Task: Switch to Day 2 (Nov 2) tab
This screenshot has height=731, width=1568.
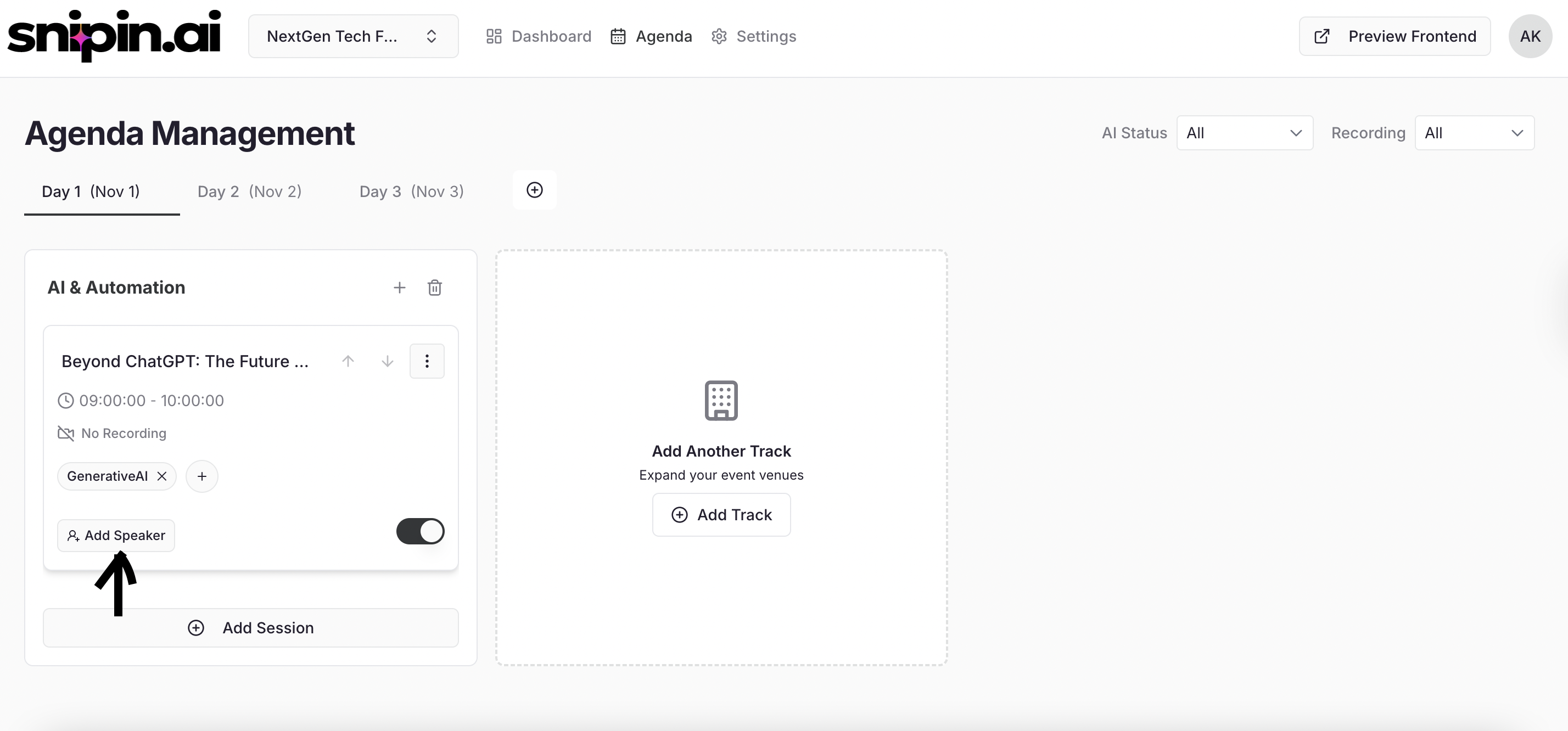Action: click(250, 192)
